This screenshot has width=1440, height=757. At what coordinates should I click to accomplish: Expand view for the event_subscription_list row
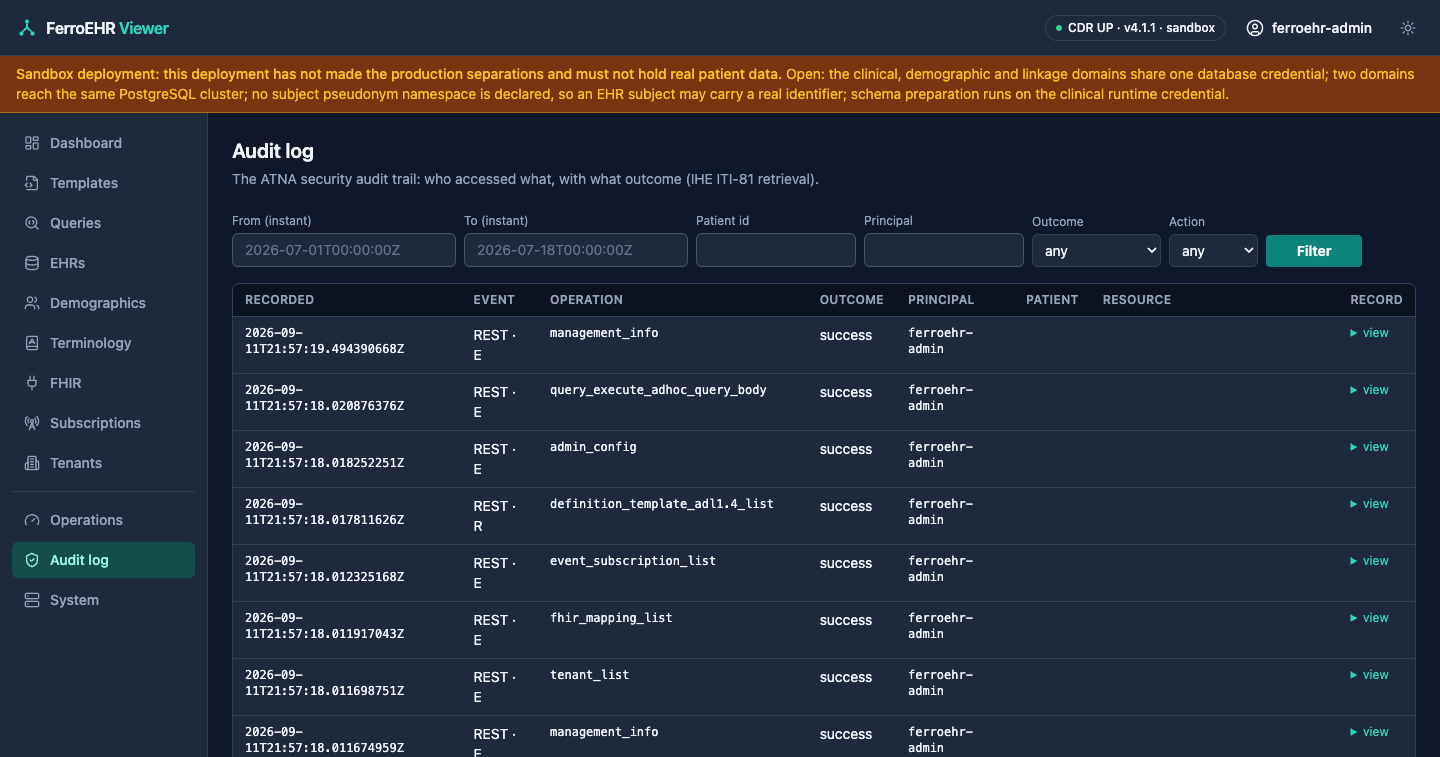tap(1369, 561)
